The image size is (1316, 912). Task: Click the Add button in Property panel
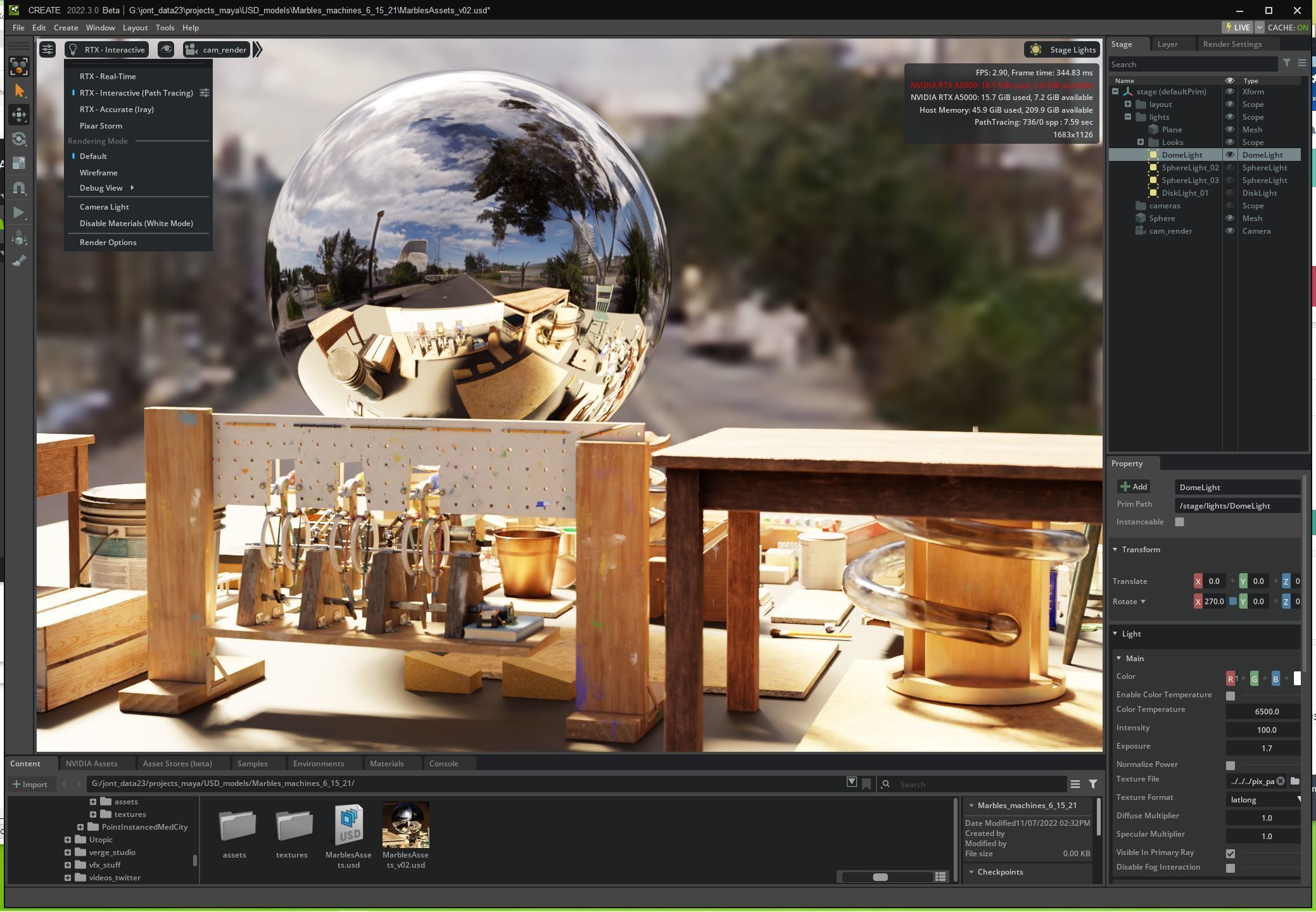pos(1134,486)
